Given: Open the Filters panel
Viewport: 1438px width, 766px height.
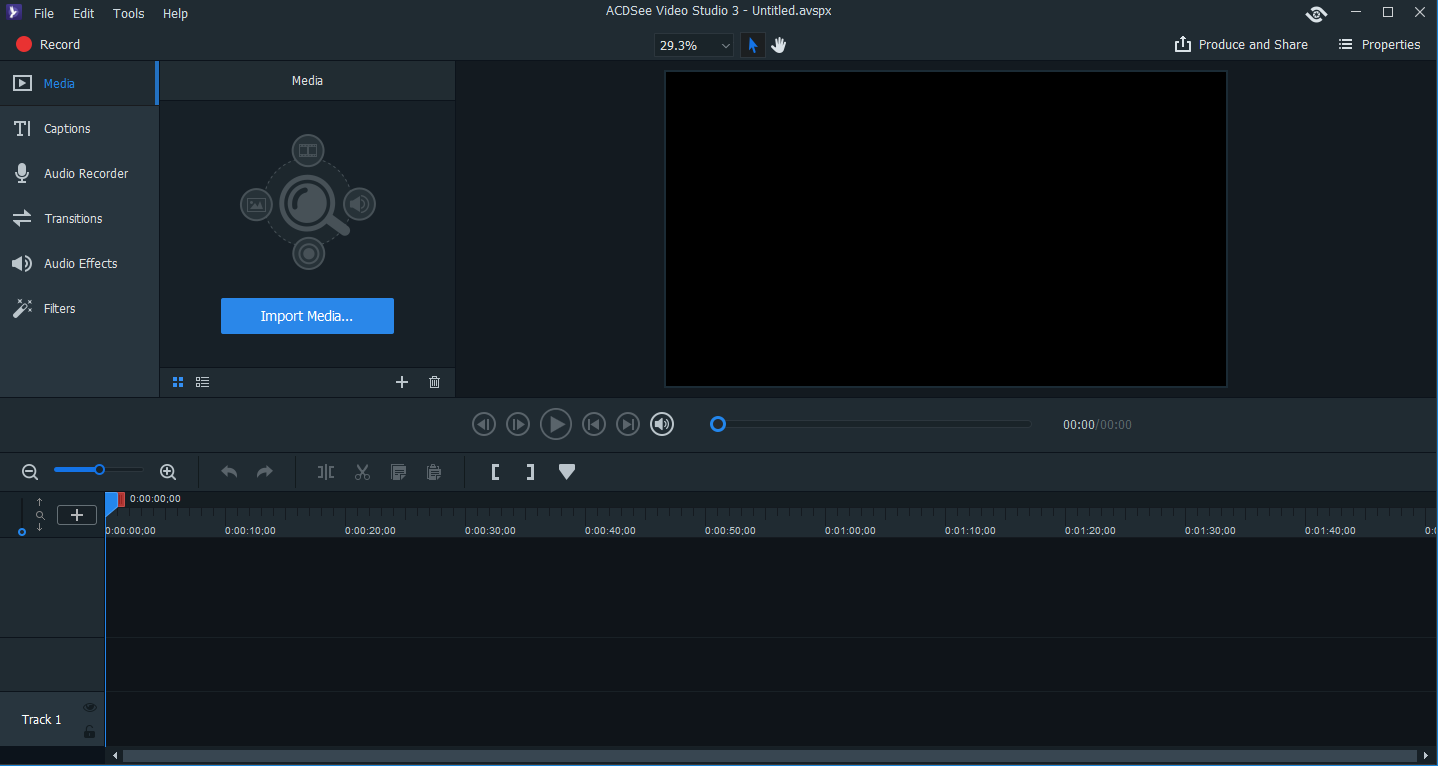Looking at the screenshot, I should 79,308.
